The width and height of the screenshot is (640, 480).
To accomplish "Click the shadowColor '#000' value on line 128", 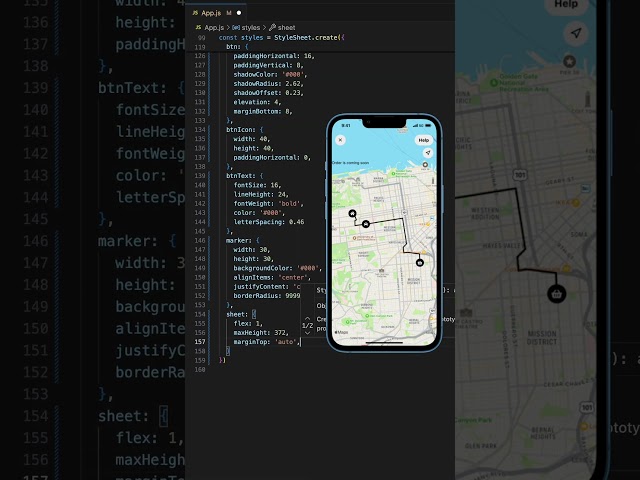I will coord(293,74).
